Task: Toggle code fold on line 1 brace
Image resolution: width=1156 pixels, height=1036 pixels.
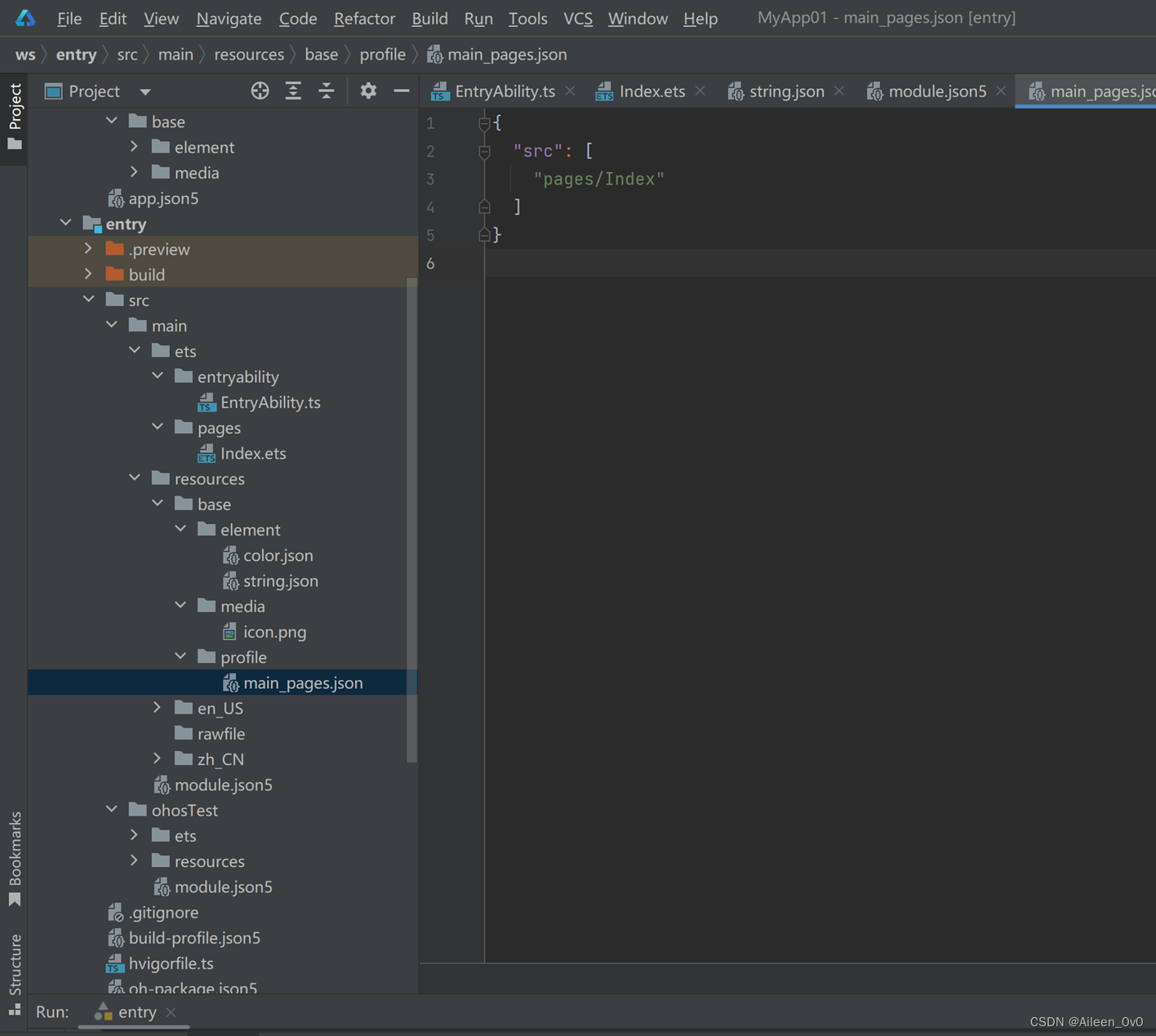Action: 484,123
